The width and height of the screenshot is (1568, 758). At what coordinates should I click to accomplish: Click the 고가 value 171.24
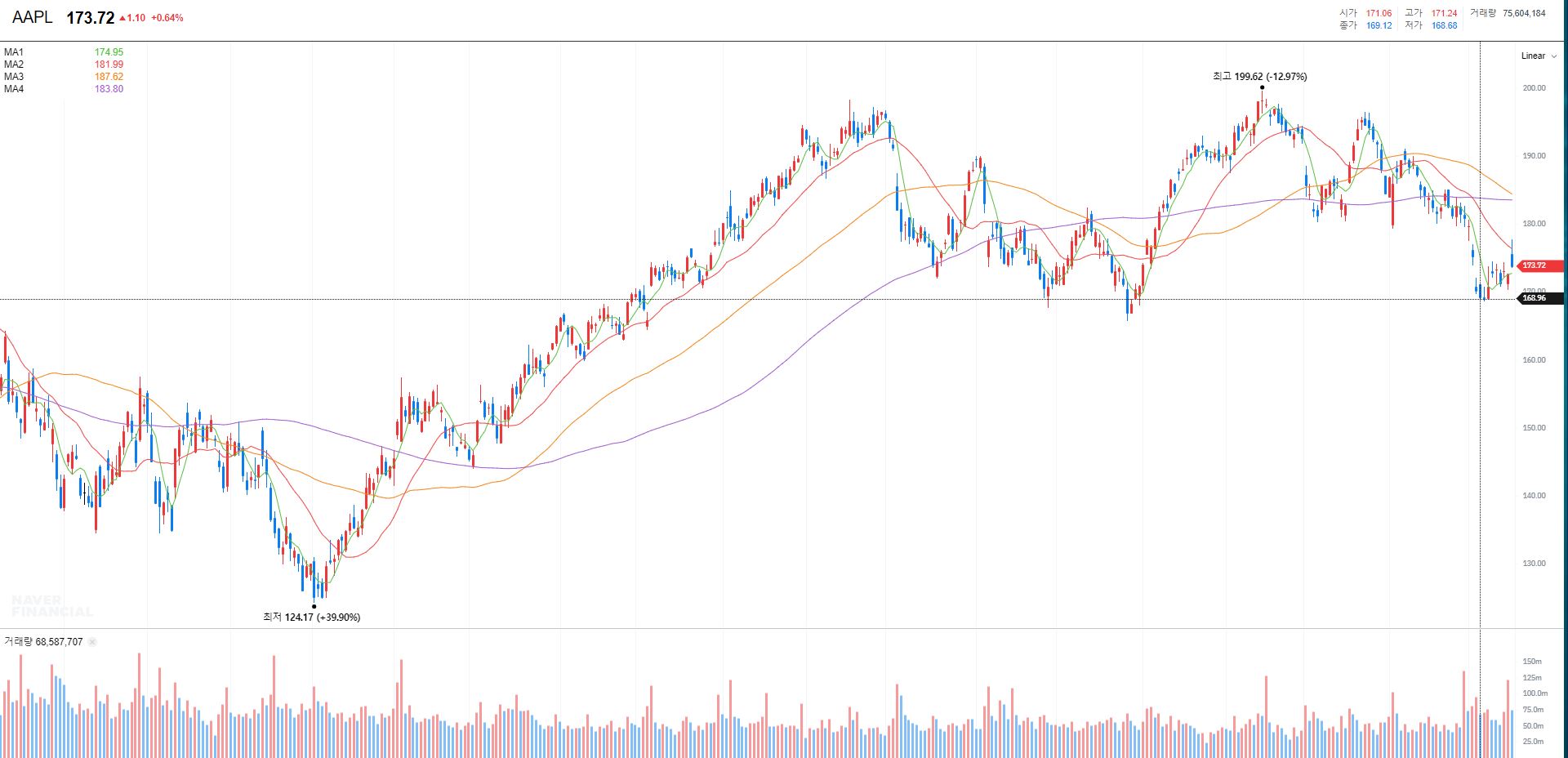tap(1444, 13)
